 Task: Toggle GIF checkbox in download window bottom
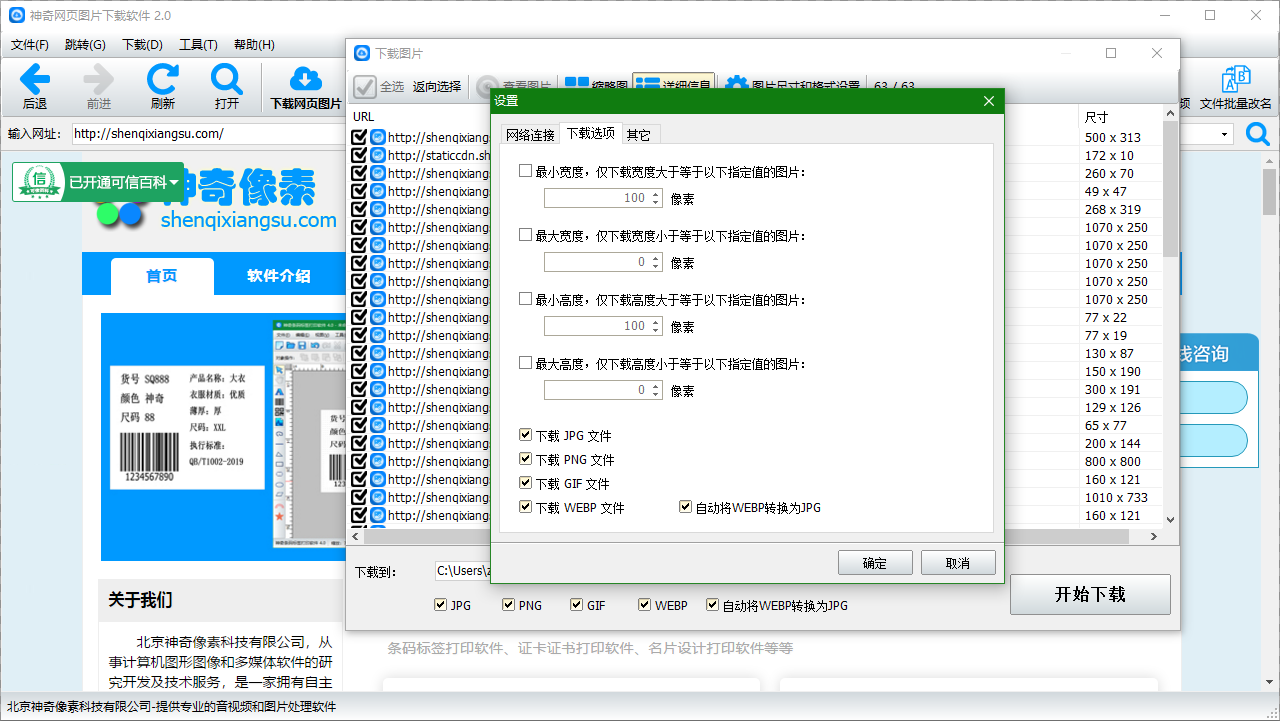pyautogui.click(x=576, y=605)
